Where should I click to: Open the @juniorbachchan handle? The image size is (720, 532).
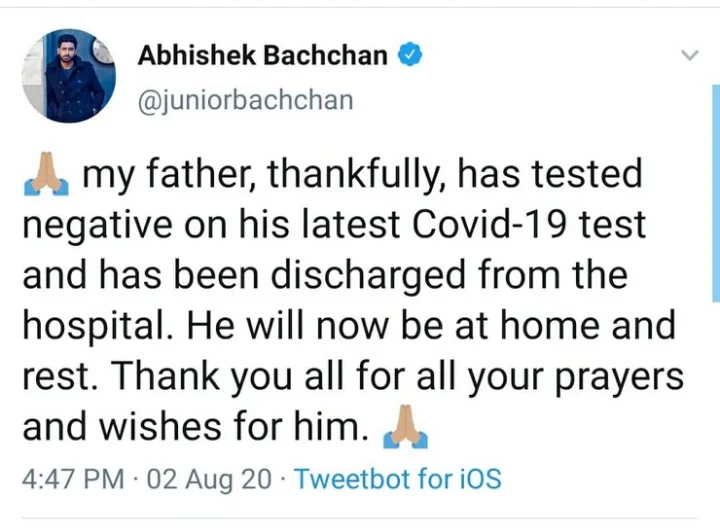(246, 101)
